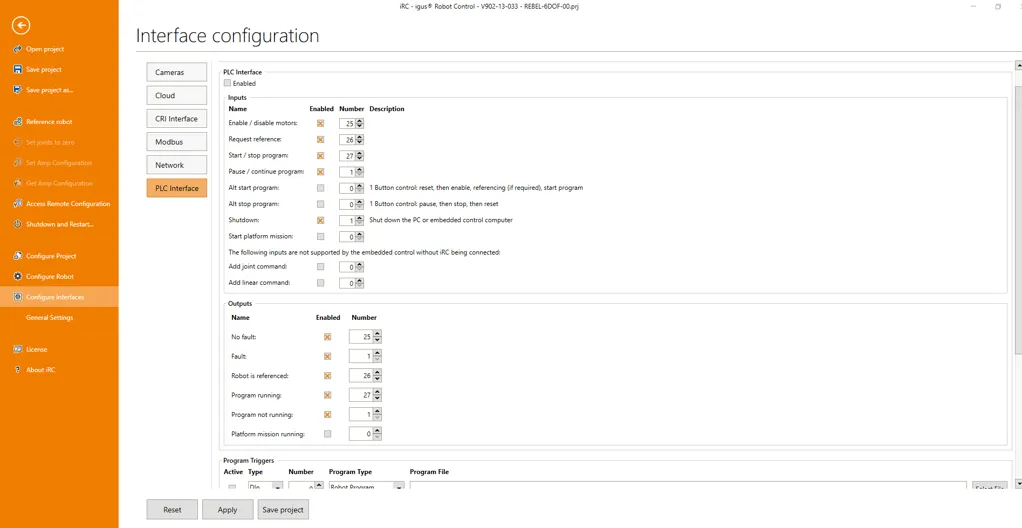The width and height of the screenshot is (1022, 528).
Task: Click the Configure Robot gear icon
Action: pyautogui.click(x=18, y=276)
